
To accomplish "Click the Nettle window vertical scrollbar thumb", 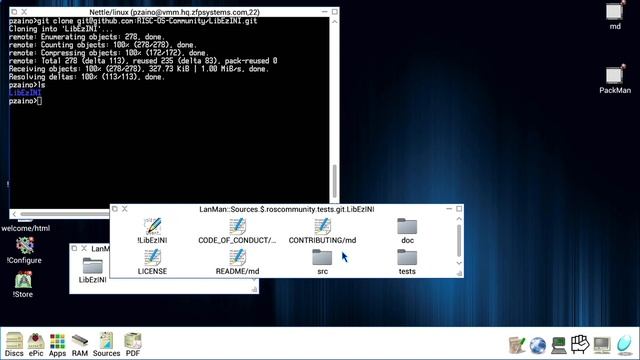I will (x=335, y=181).
